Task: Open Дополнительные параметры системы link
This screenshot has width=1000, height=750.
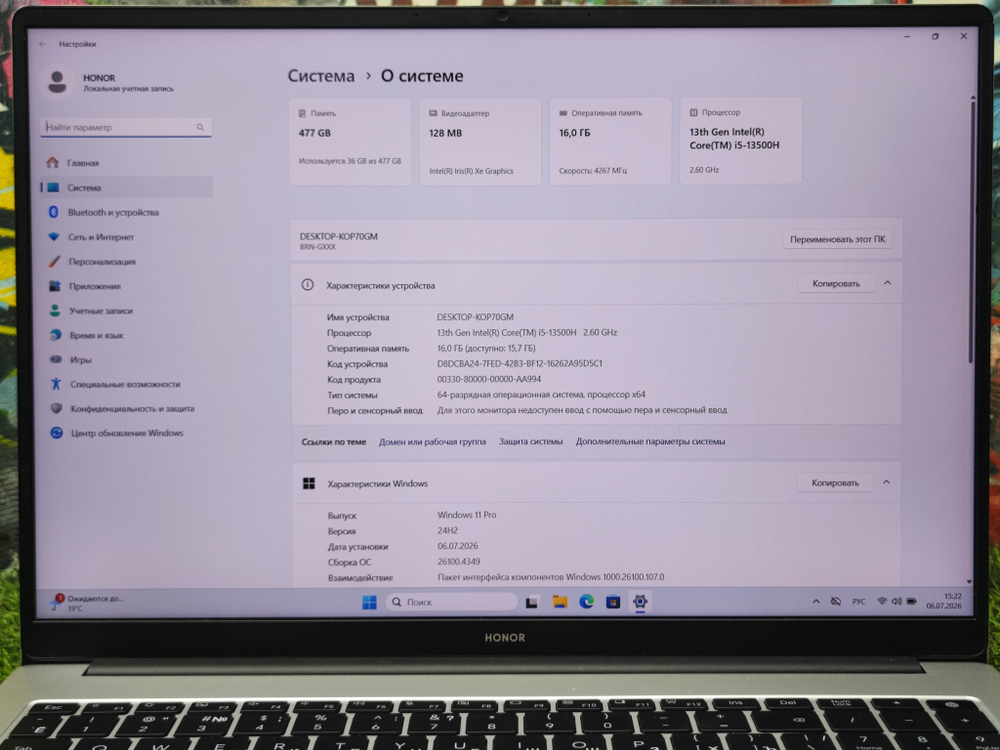Action: pos(651,441)
